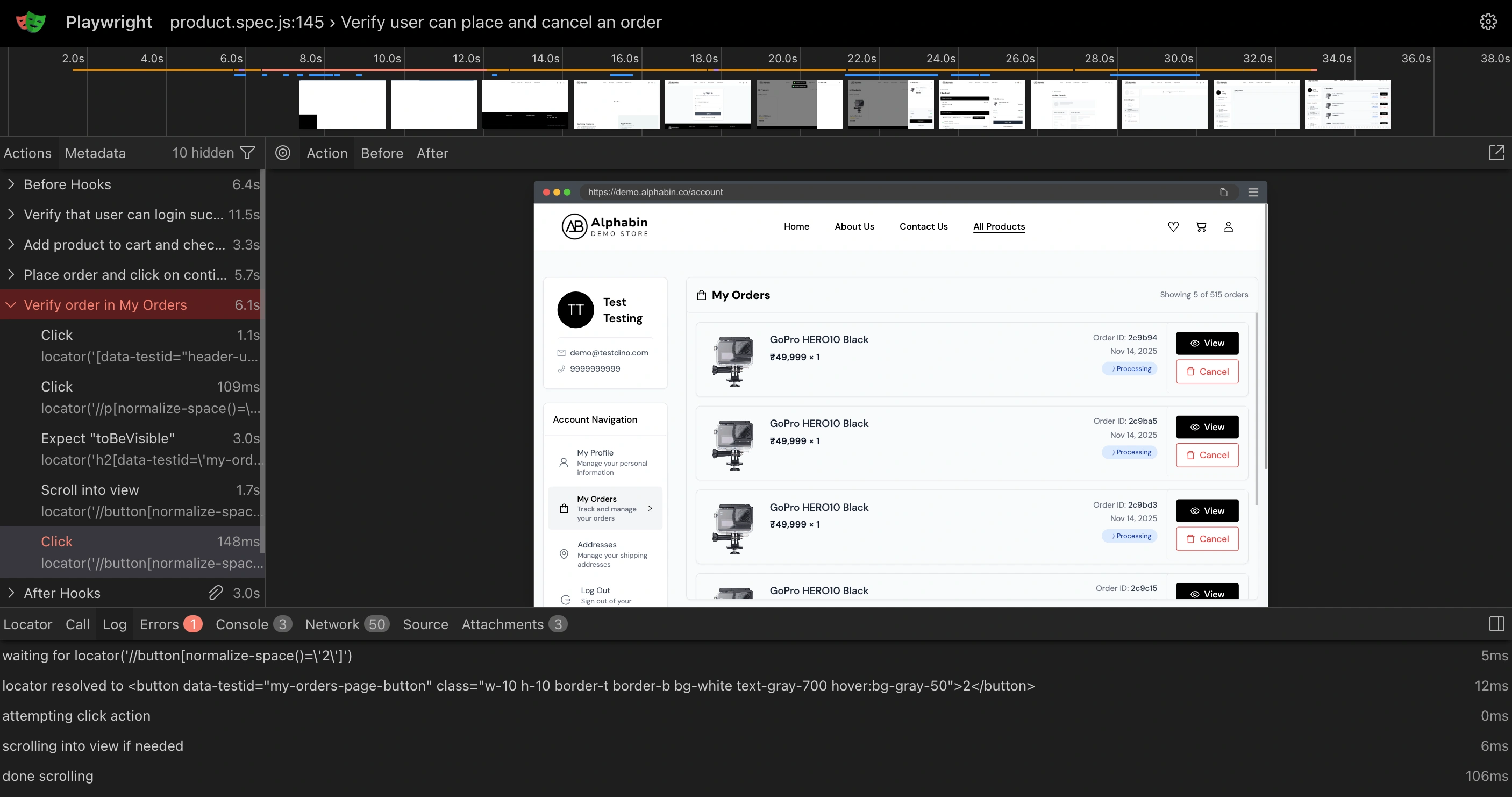Click the Playwright masks logo
Screen dimensions: 1512x797
[31, 21]
